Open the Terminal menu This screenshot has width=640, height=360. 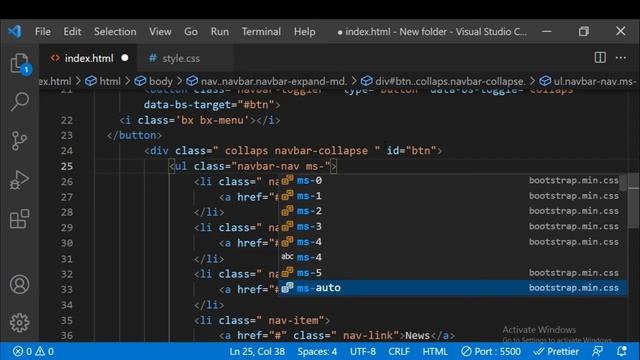click(261, 31)
